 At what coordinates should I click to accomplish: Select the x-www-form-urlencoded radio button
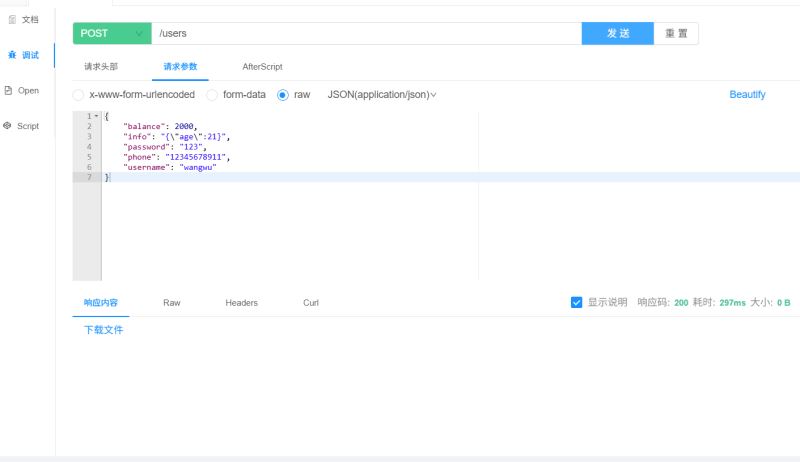(78, 95)
